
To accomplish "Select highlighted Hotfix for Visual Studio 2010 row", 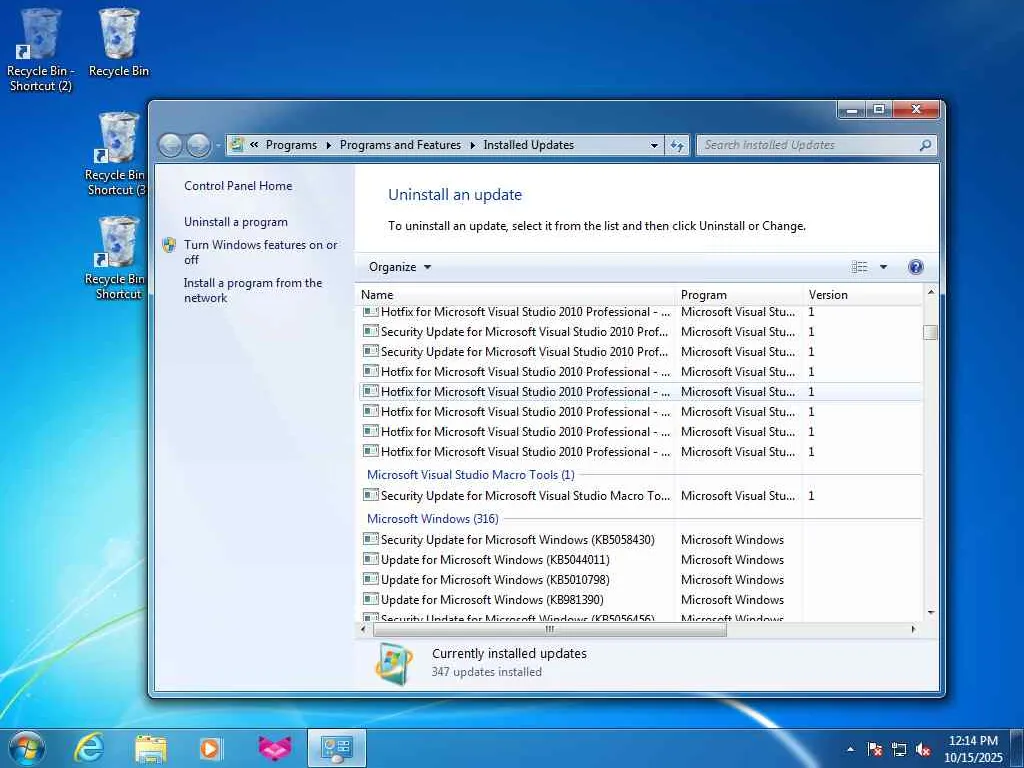I will [640, 391].
